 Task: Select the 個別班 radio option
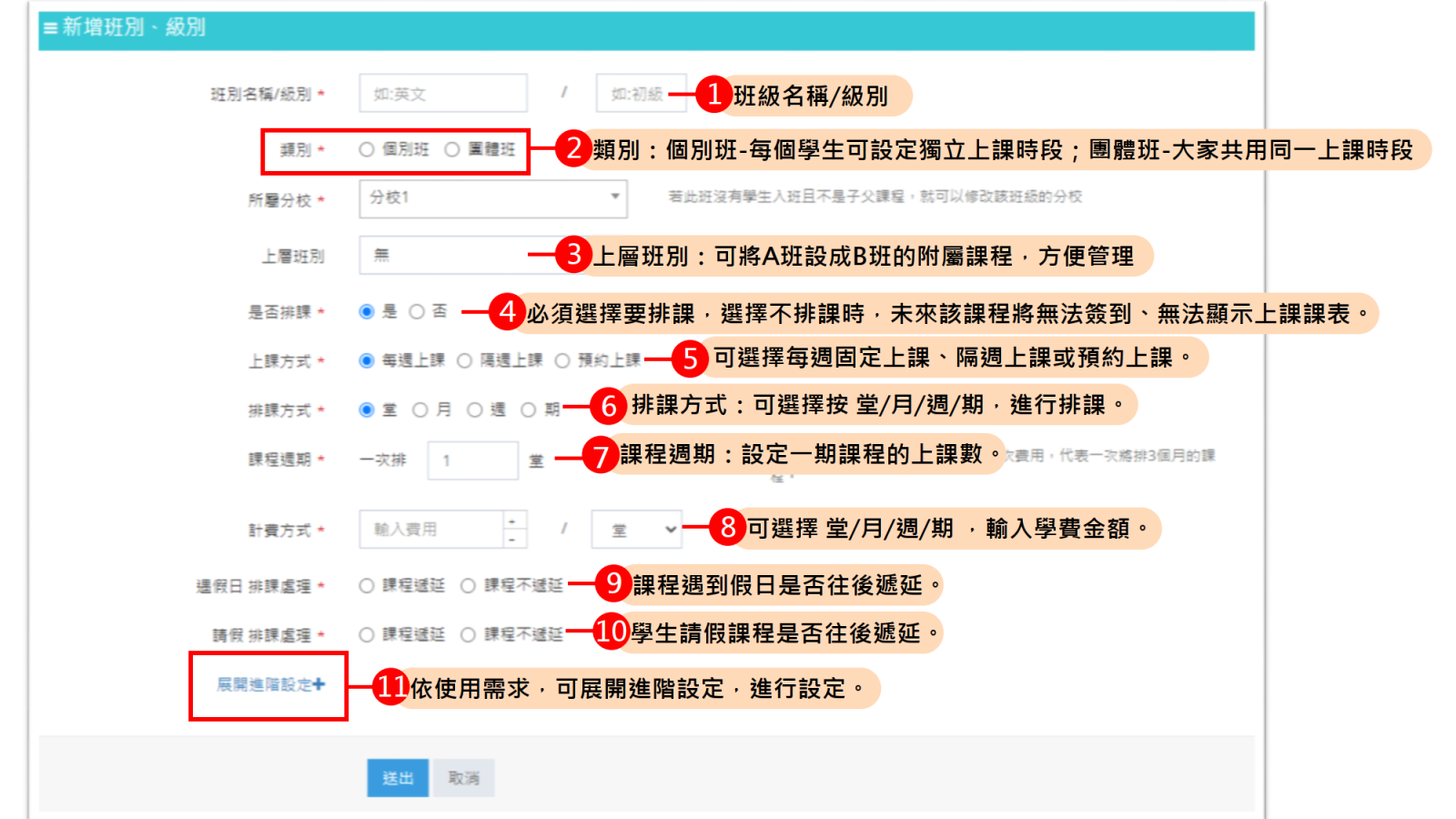pyautogui.click(x=367, y=149)
